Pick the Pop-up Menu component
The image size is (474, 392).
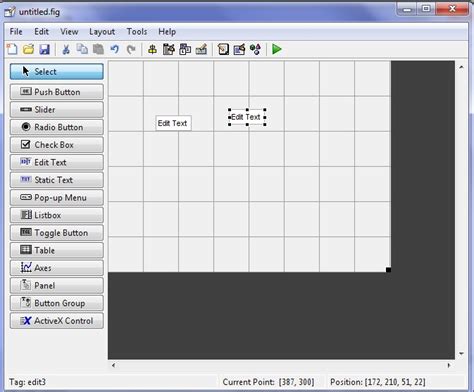(x=57, y=198)
